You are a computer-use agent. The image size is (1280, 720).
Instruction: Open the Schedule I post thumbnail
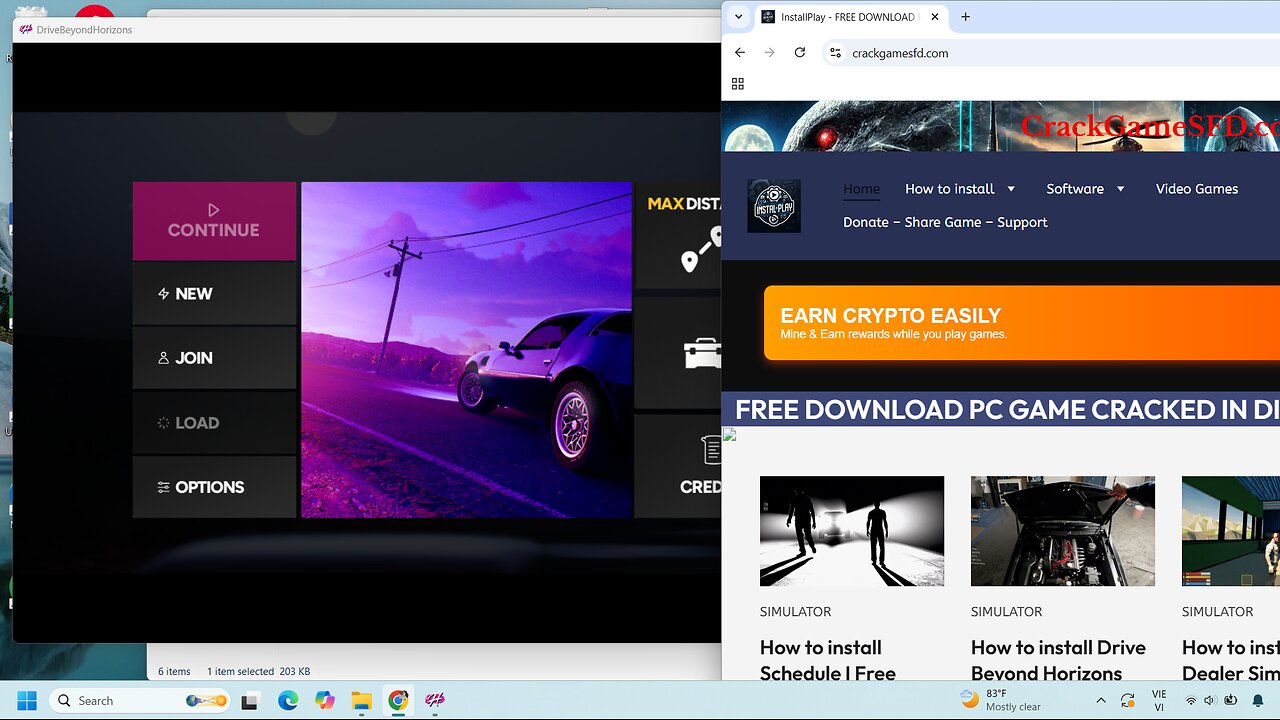coord(852,531)
